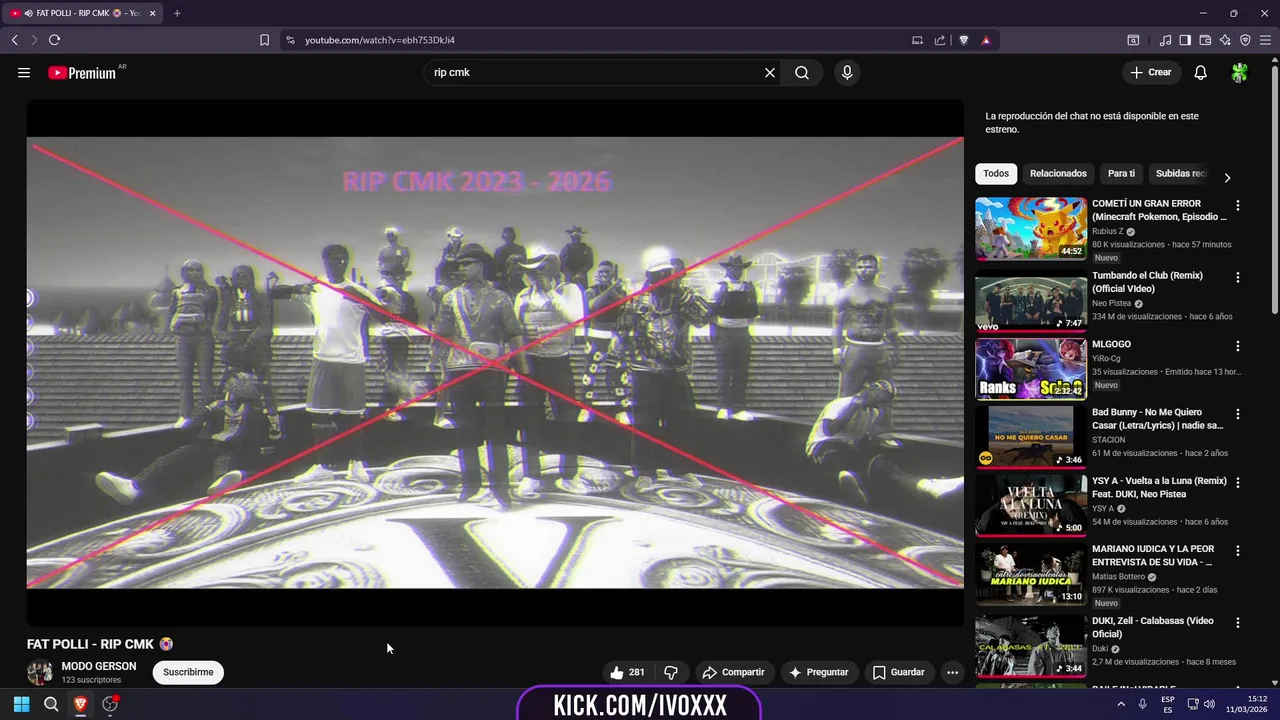Screen dimensions: 1280x720
Task: Go back with browser back arrow
Action: (x=14, y=40)
